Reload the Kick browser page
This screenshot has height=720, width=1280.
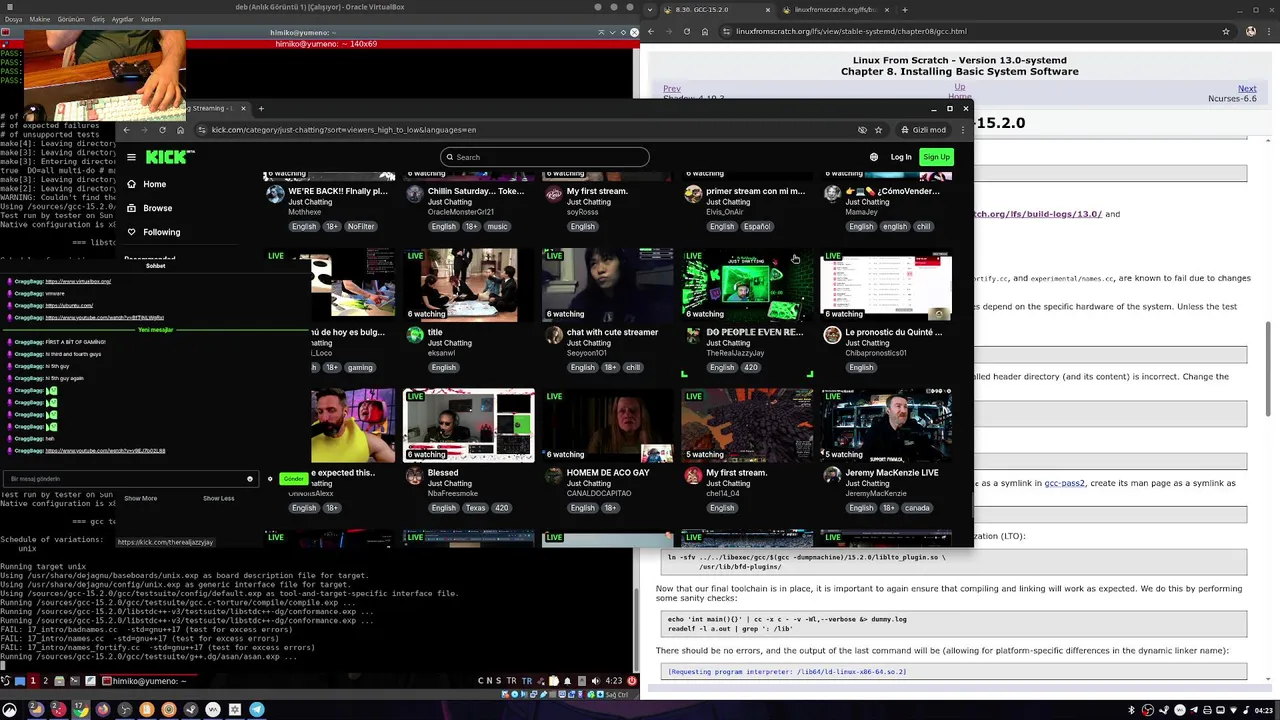pyautogui.click(x=162, y=130)
